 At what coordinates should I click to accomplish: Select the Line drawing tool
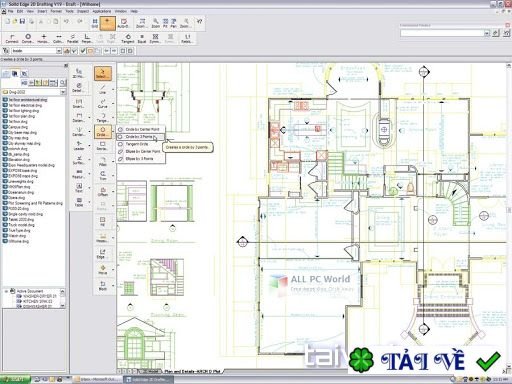point(103,89)
